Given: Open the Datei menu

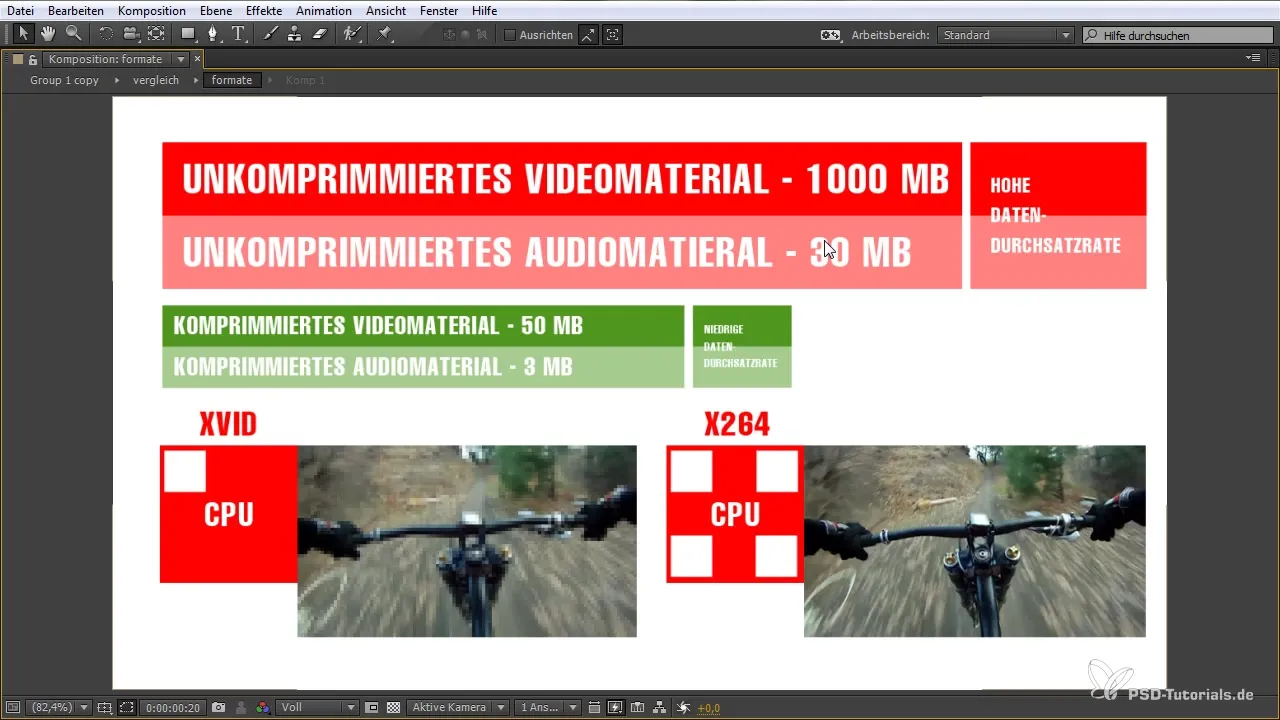Looking at the screenshot, I should click(20, 10).
